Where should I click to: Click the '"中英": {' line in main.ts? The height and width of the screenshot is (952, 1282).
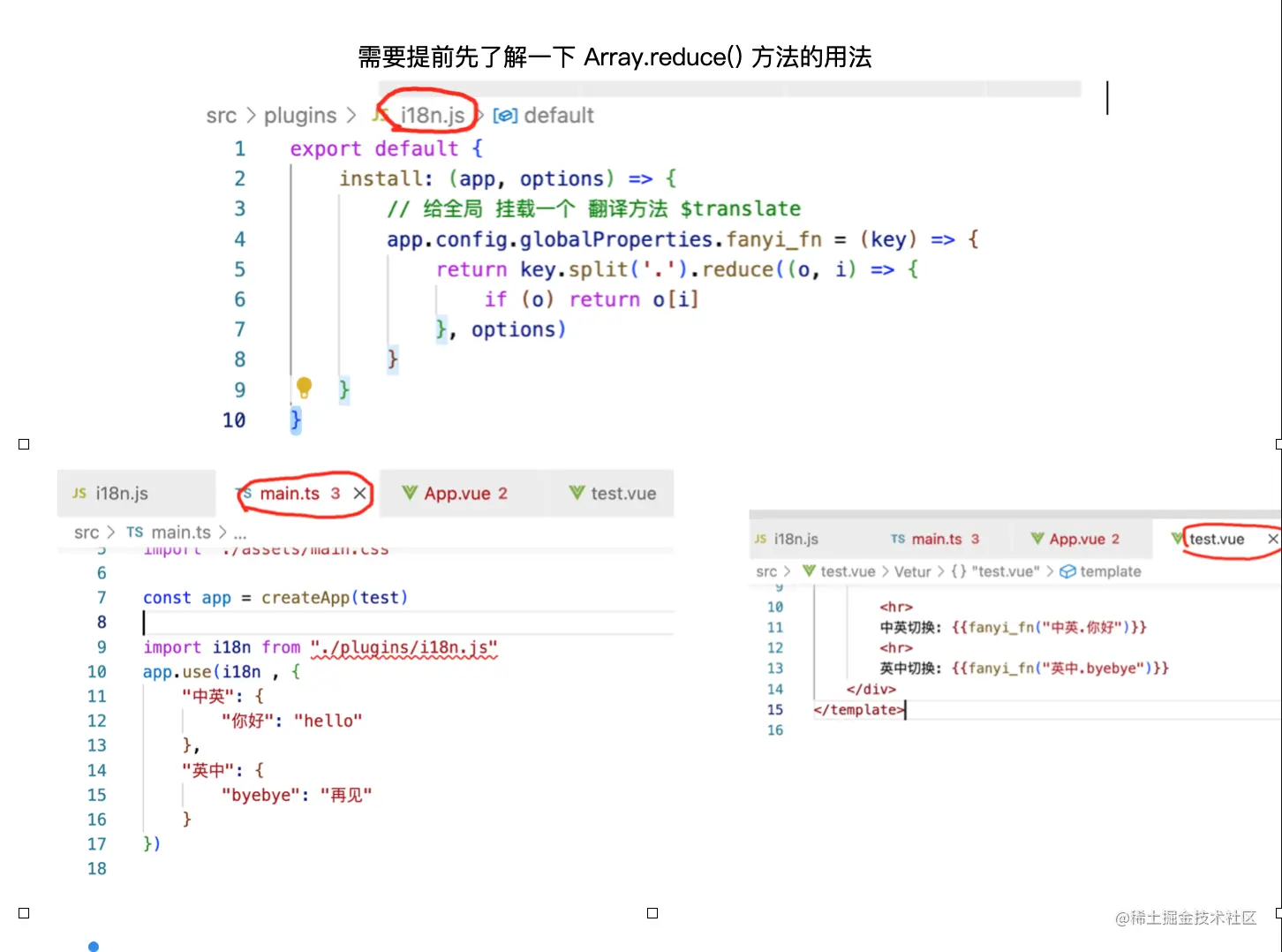coord(222,697)
